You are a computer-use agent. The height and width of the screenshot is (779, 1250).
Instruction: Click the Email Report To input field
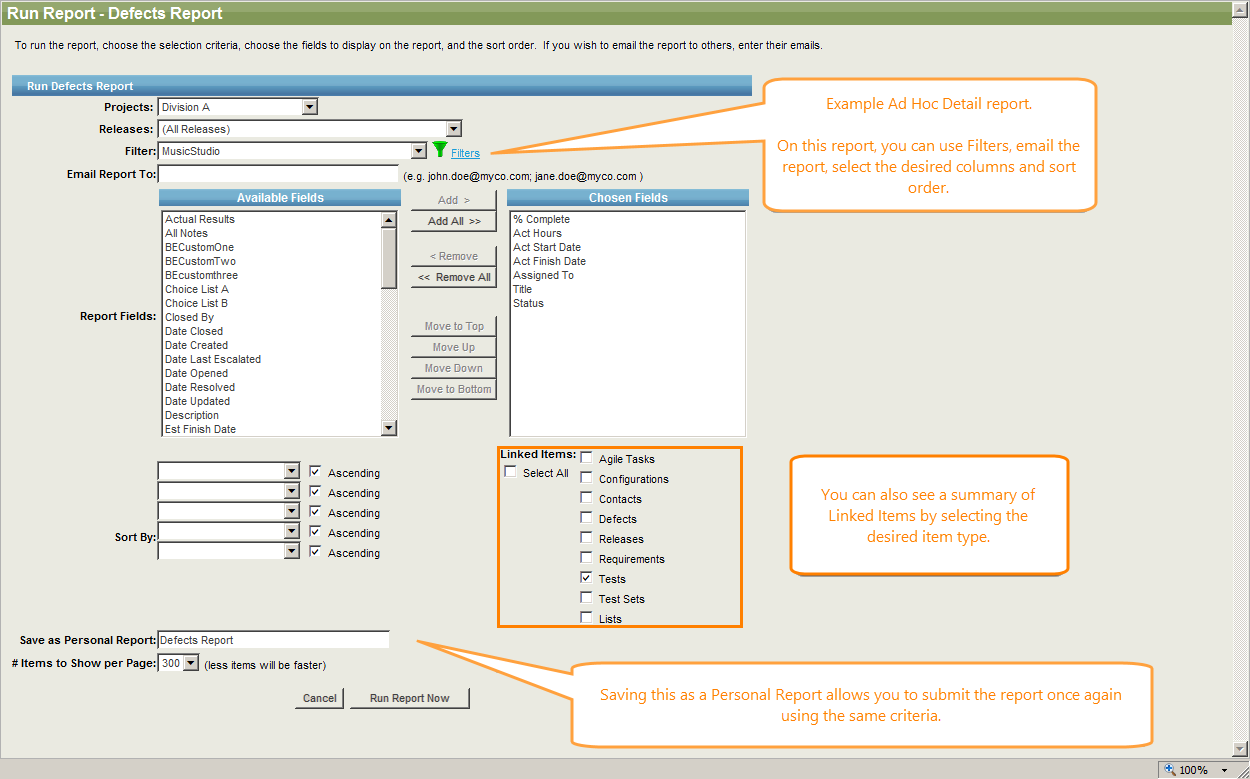tap(278, 174)
